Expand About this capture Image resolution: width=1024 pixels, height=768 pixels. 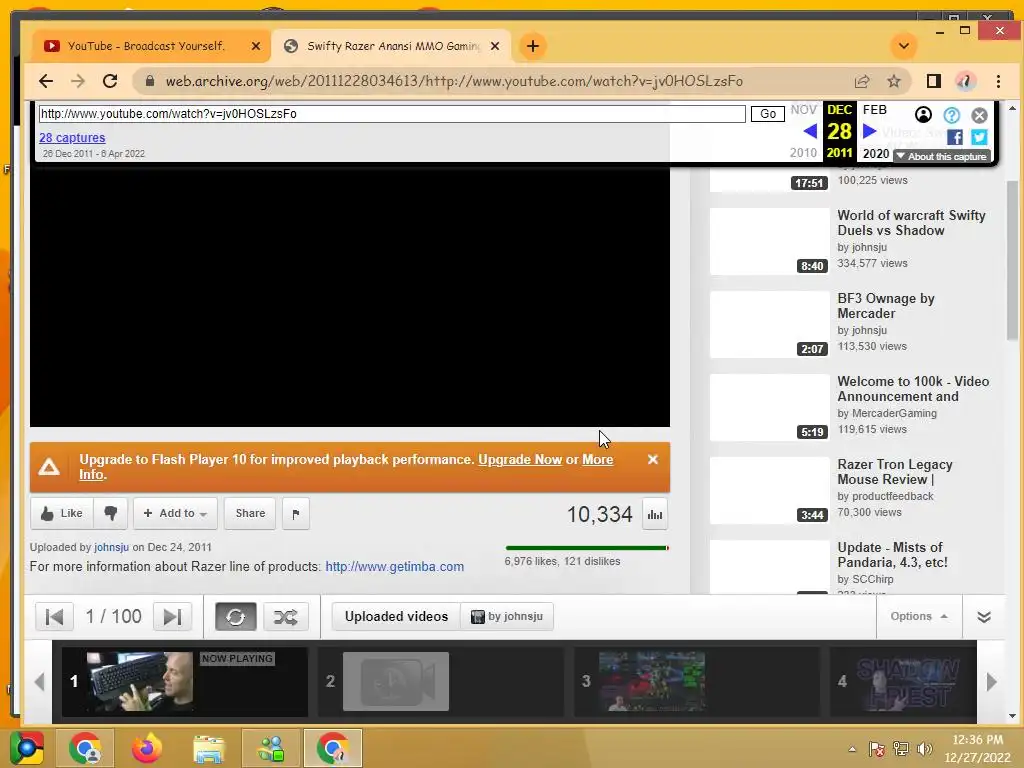click(942, 156)
